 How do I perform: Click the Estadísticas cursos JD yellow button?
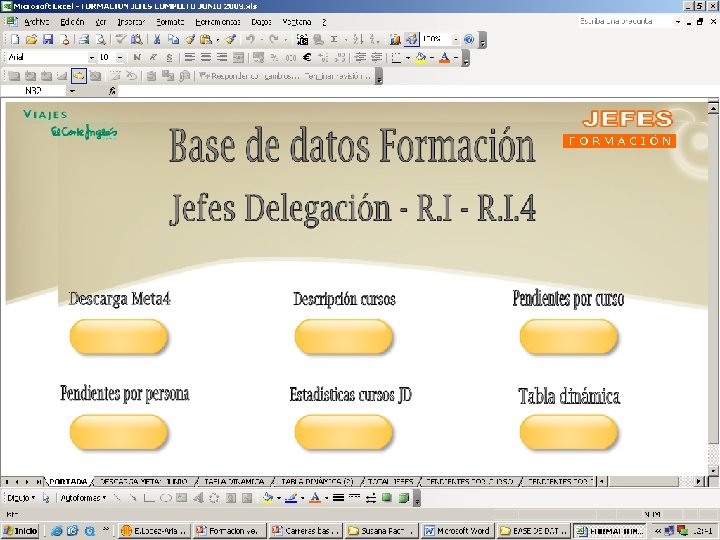(x=344, y=432)
